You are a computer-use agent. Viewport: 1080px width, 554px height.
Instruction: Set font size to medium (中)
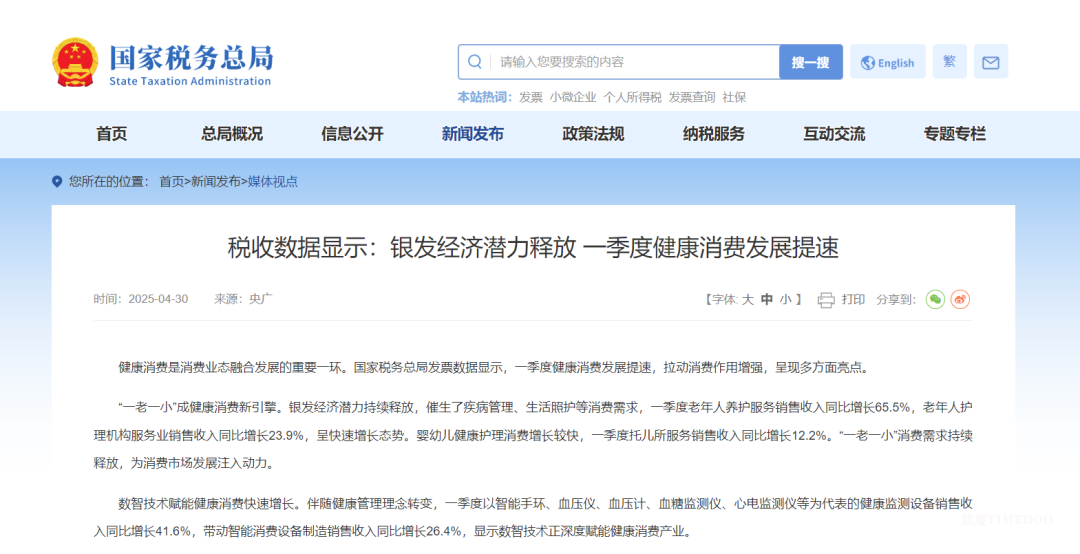[766, 300]
